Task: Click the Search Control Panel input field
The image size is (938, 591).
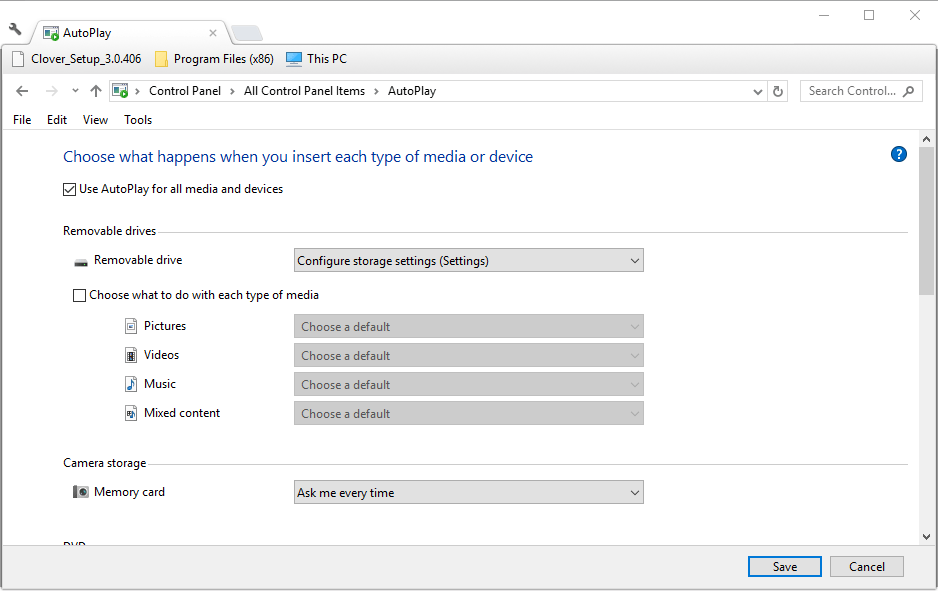Action: pos(853,91)
